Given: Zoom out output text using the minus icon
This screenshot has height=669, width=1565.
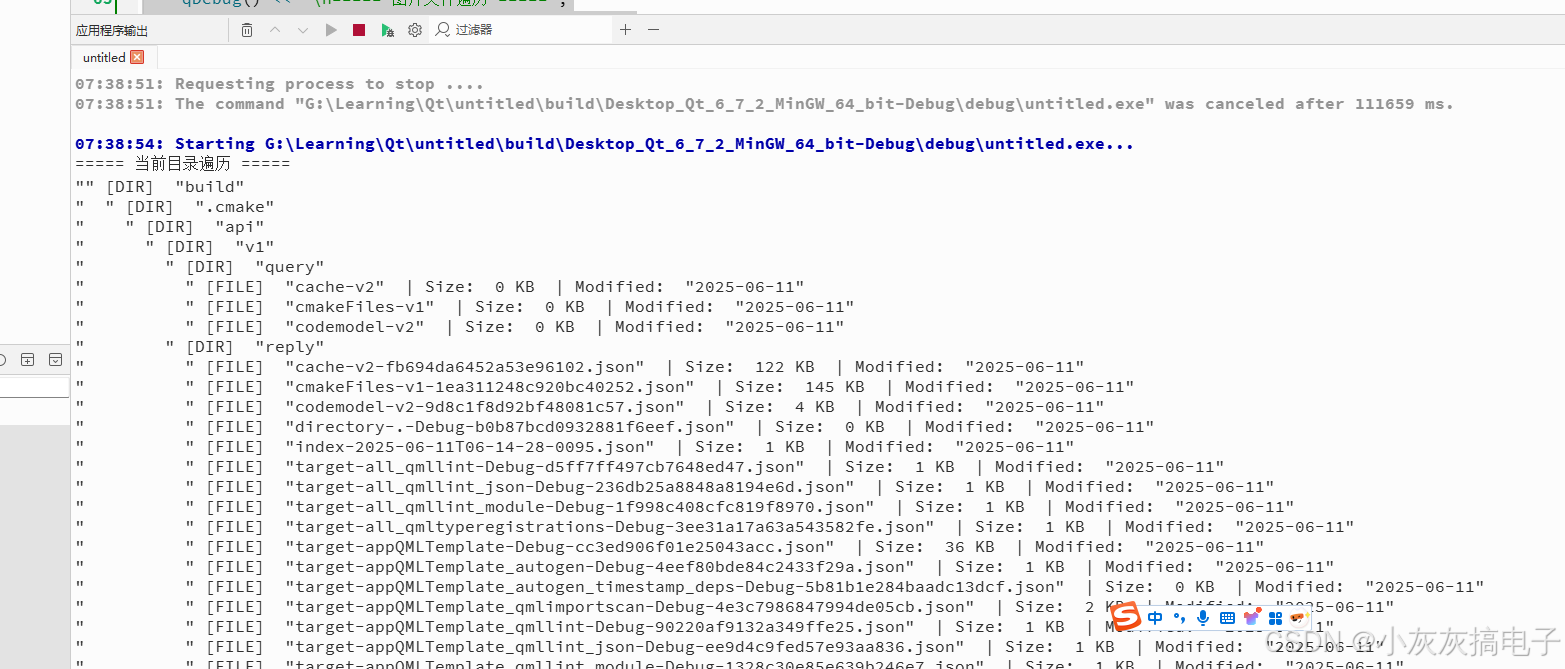Looking at the screenshot, I should tap(652, 30).
